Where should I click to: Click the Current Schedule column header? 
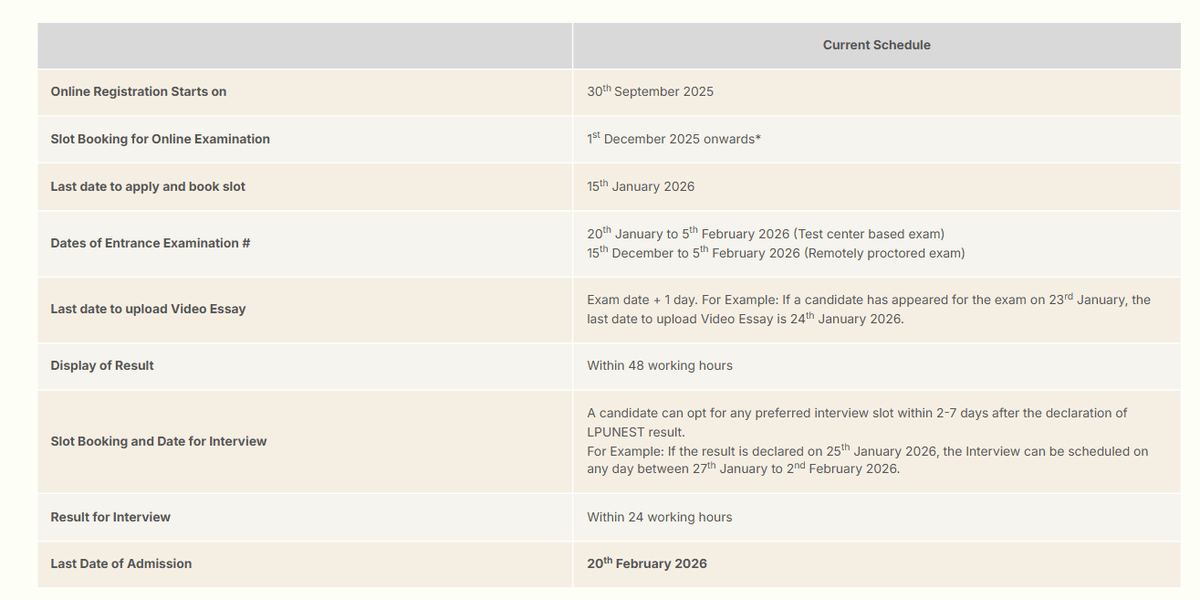pos(876,45)
